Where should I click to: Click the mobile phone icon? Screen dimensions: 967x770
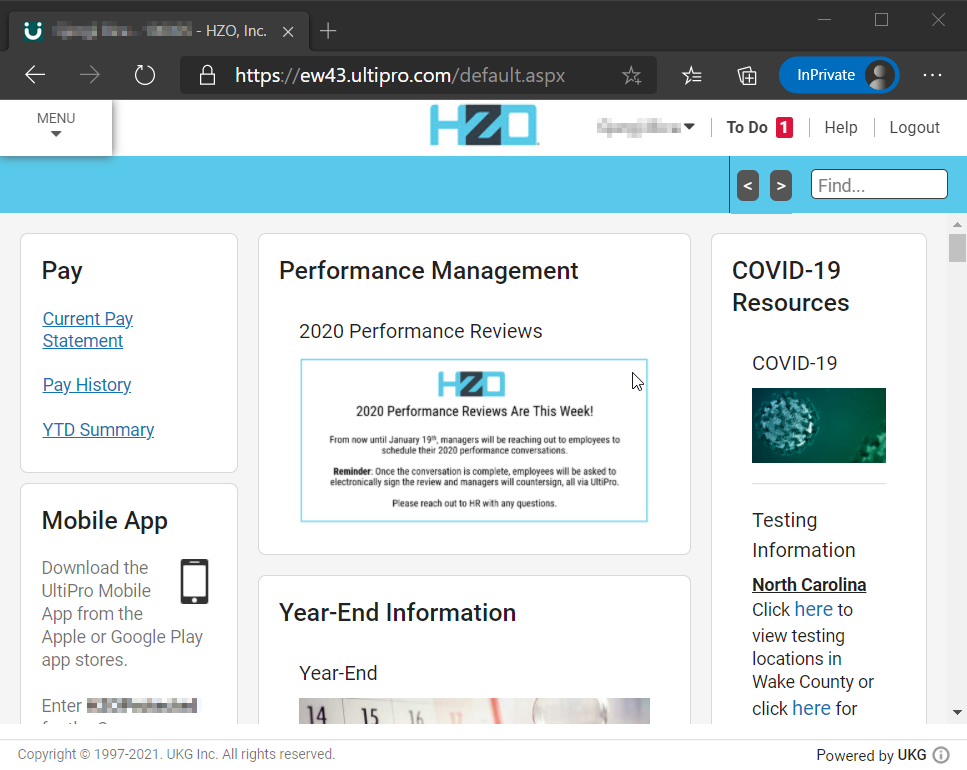(194, 581)
